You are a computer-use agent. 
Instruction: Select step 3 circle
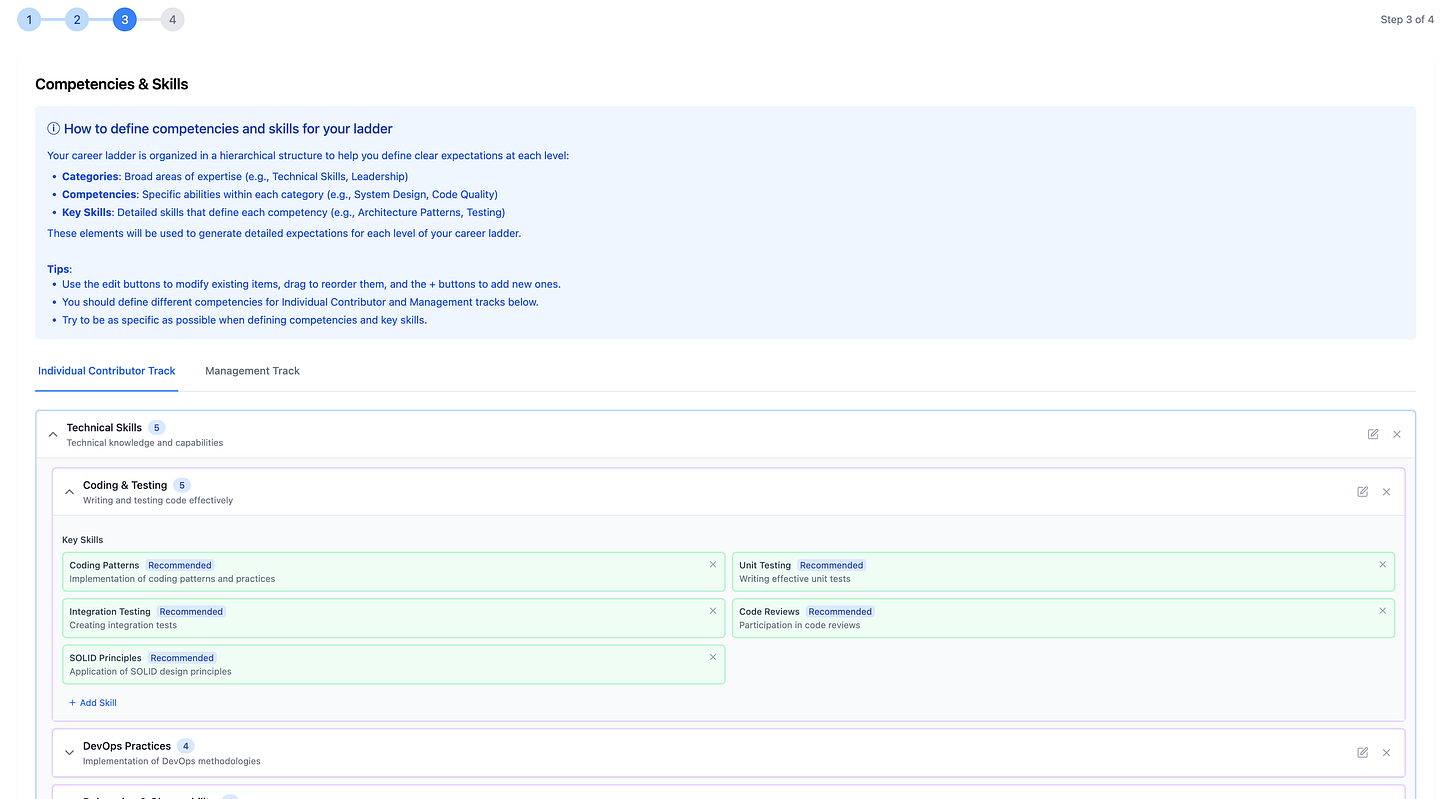click(125, 19)
